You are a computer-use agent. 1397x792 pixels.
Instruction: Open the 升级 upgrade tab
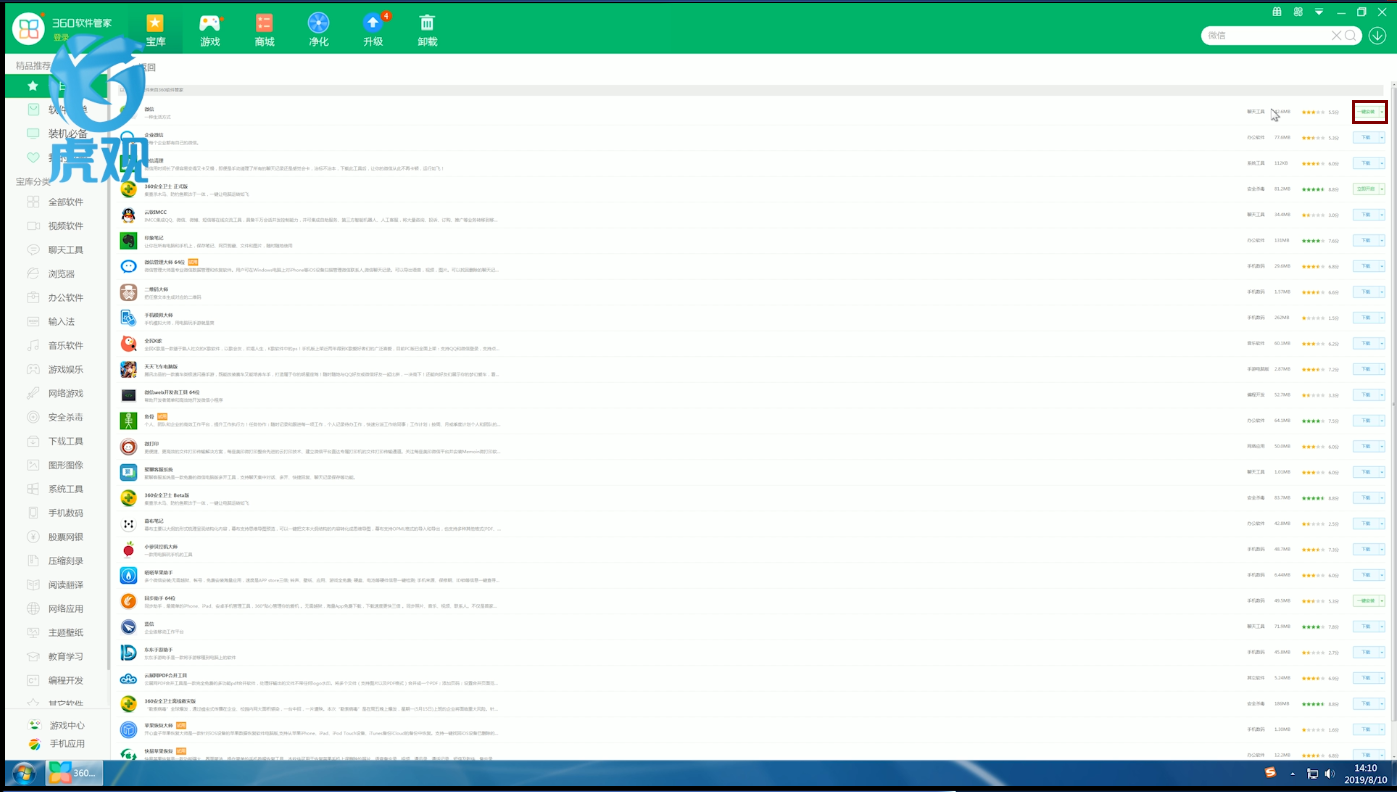pyautogui.click(x=373, y=30)
